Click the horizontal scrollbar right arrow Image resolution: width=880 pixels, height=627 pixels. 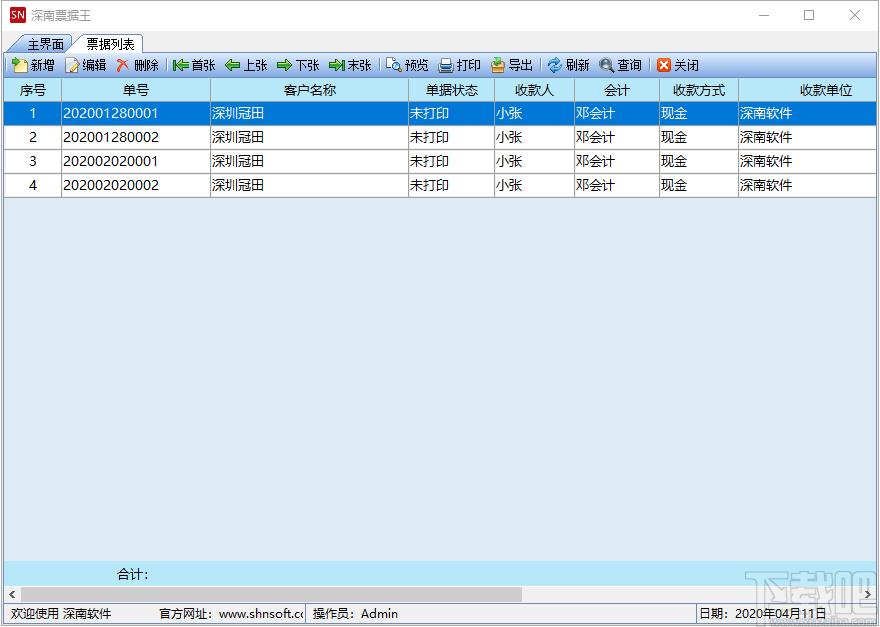point(868,594)
